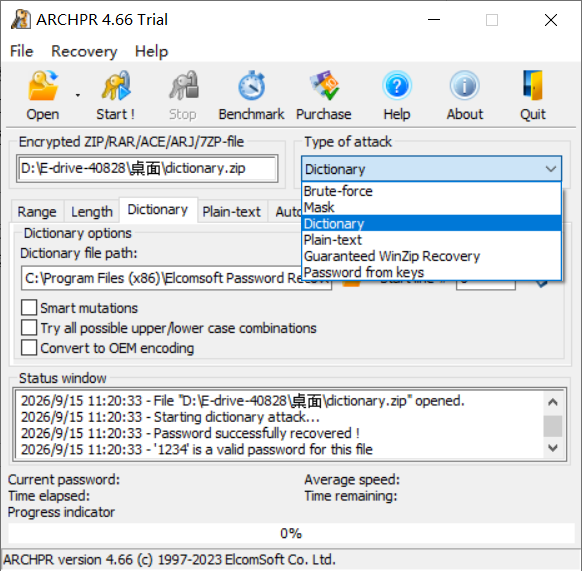Click the 'dictionary.zip" opened.' log line
Viewport: 582px width, 571px height.
(243, 401)
